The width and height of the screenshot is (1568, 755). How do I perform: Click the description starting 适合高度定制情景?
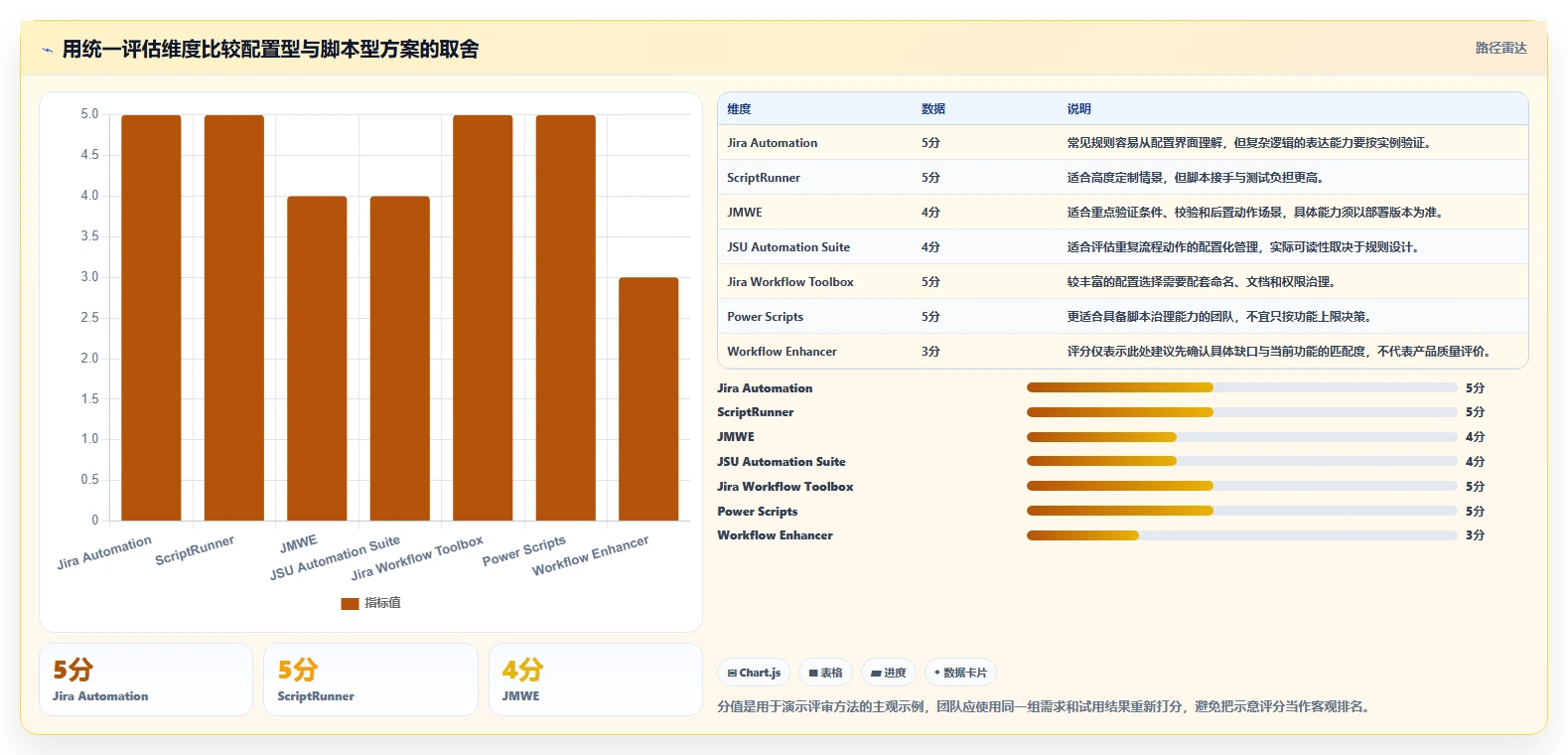[1196, 178]
